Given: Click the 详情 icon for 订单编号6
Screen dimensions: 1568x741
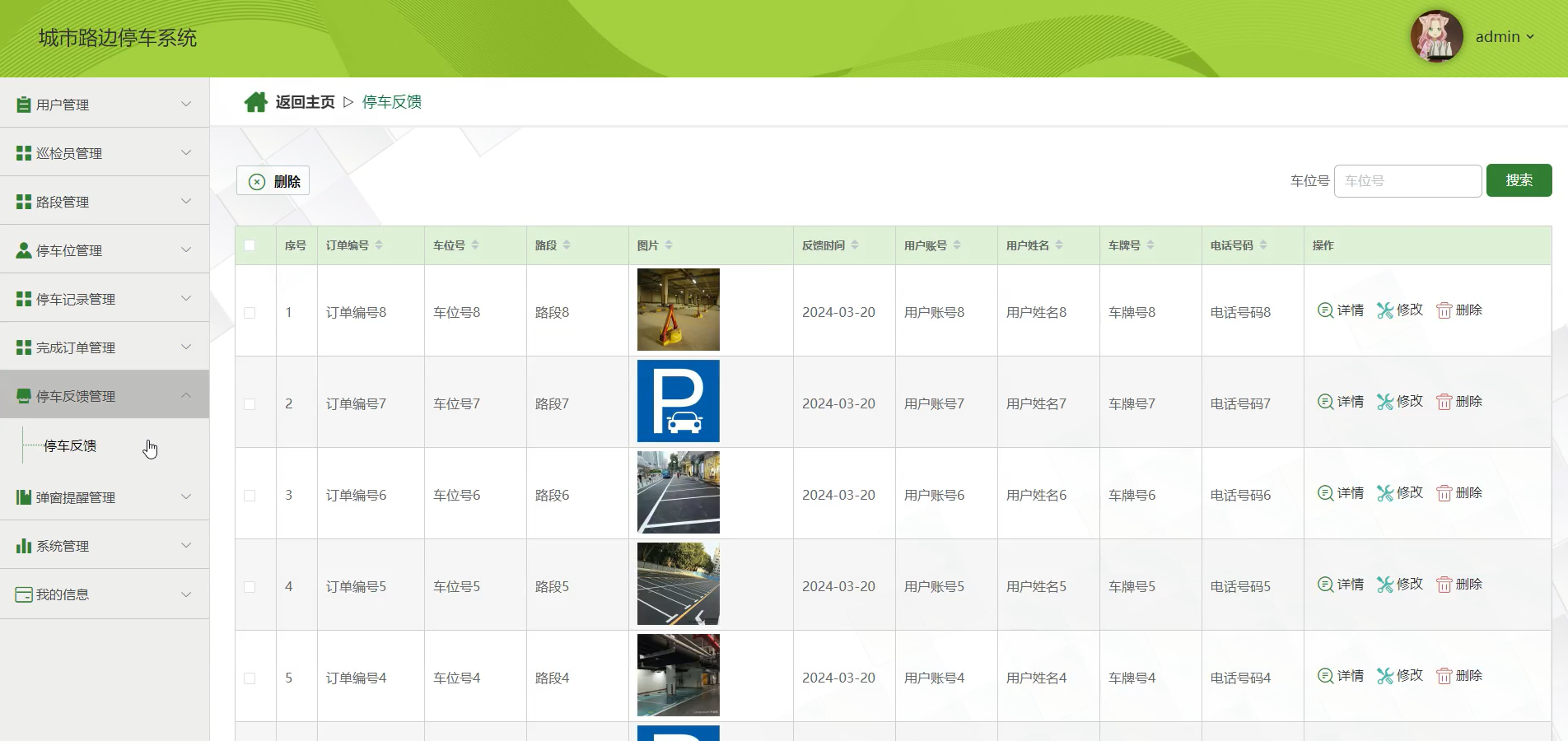Looking at the screenshot, I should [1325, 493].
